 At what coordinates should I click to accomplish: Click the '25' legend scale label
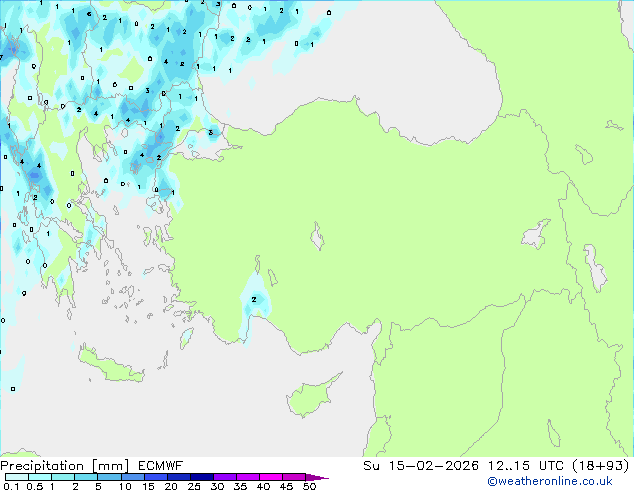(x=194, y=486)
